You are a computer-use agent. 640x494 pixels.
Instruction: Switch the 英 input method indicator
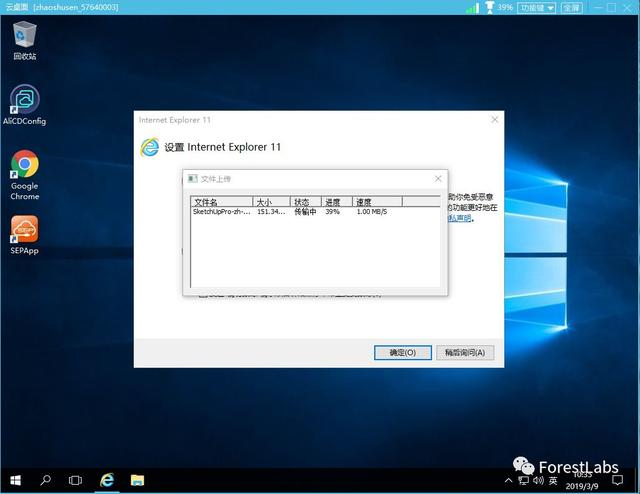tap(553, 481)
